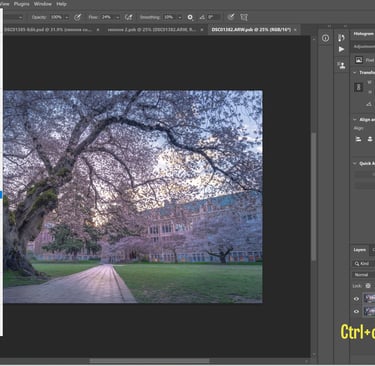
Task: Open the Clone Source panel icon
Action: tap(341, 65)
